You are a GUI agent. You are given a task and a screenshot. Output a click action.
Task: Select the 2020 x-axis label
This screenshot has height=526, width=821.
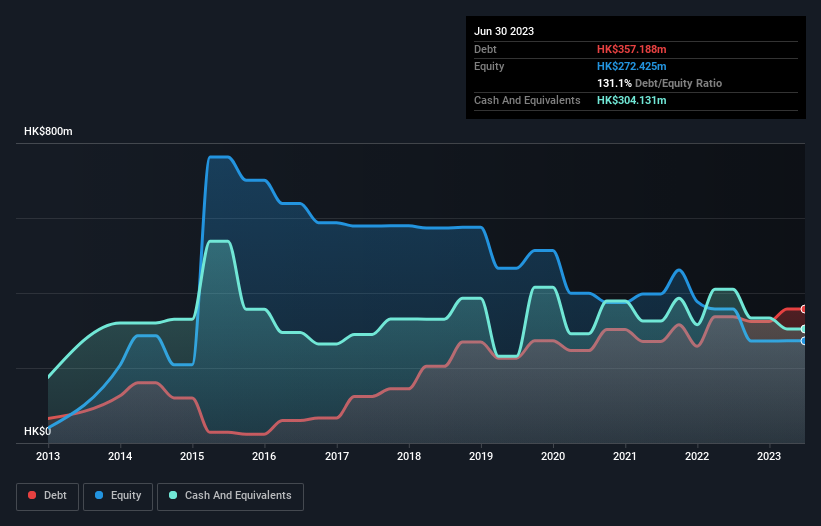tap(553, 456)
